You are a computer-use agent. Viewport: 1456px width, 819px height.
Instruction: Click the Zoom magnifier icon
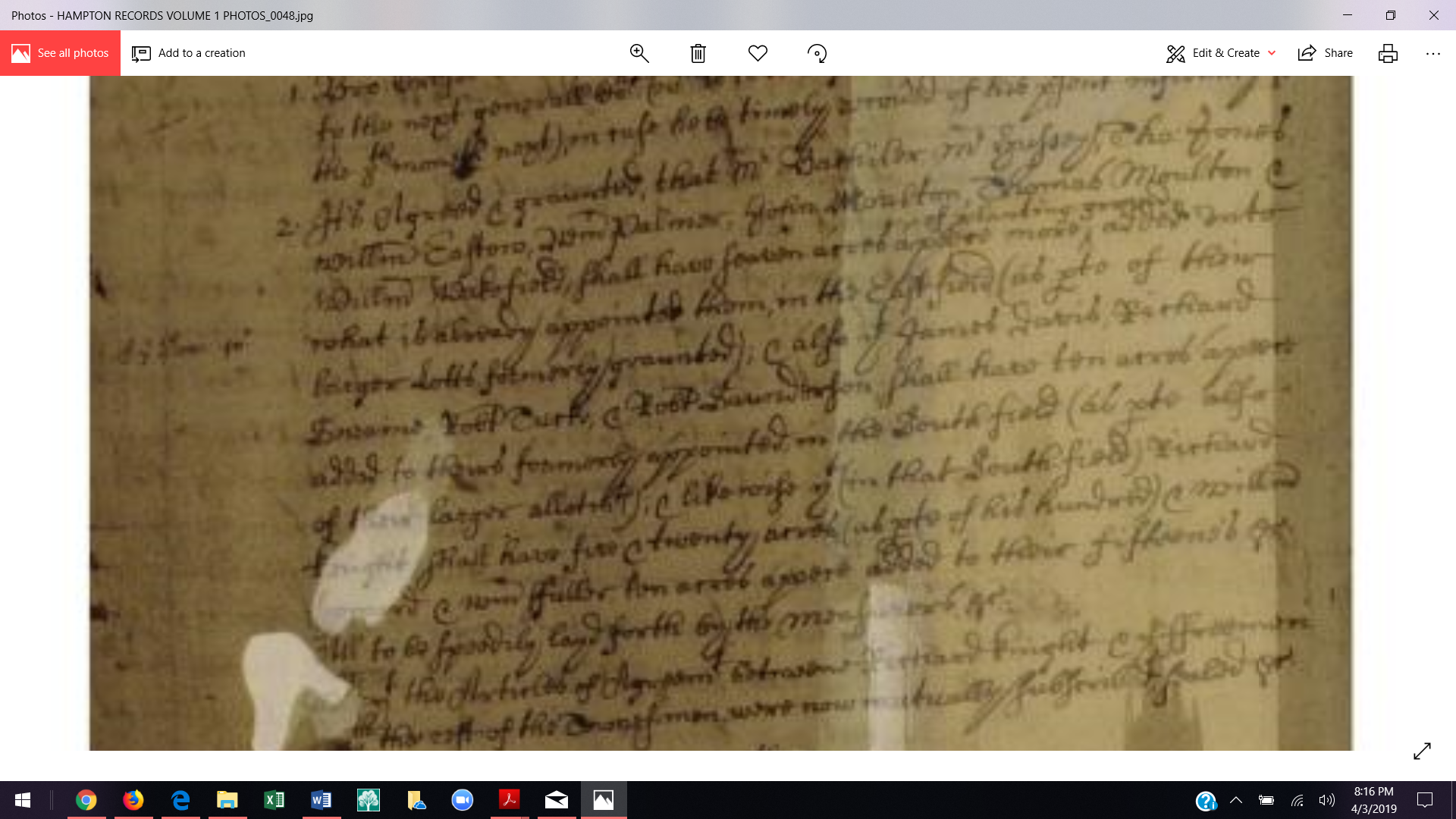pos(639,53)
